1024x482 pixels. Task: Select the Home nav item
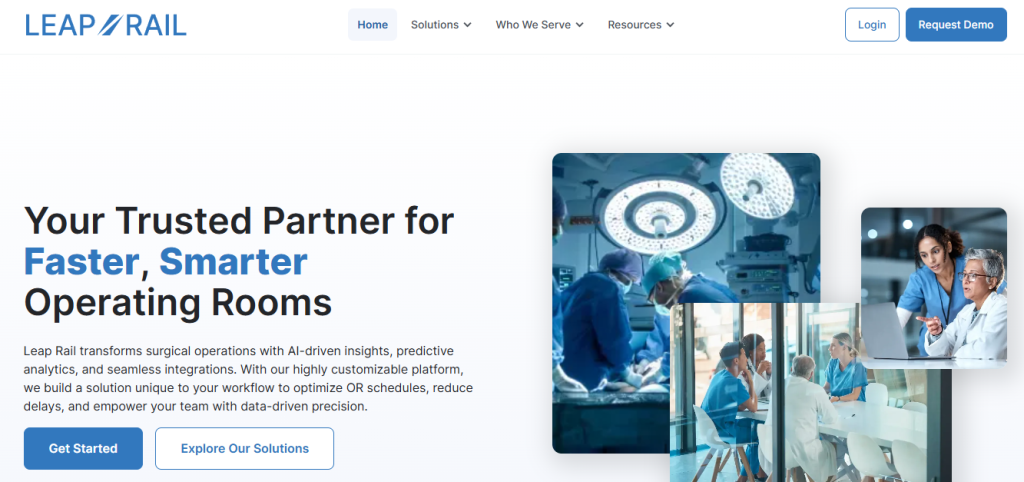point(372,25)
